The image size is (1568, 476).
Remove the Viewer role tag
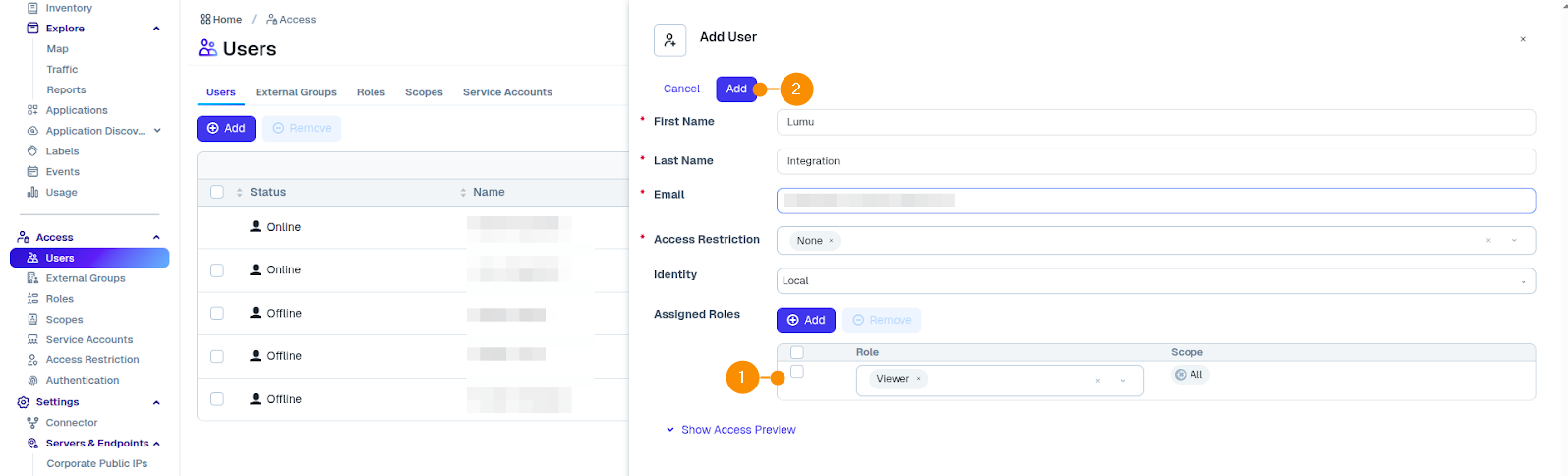[x=919, y=379]
